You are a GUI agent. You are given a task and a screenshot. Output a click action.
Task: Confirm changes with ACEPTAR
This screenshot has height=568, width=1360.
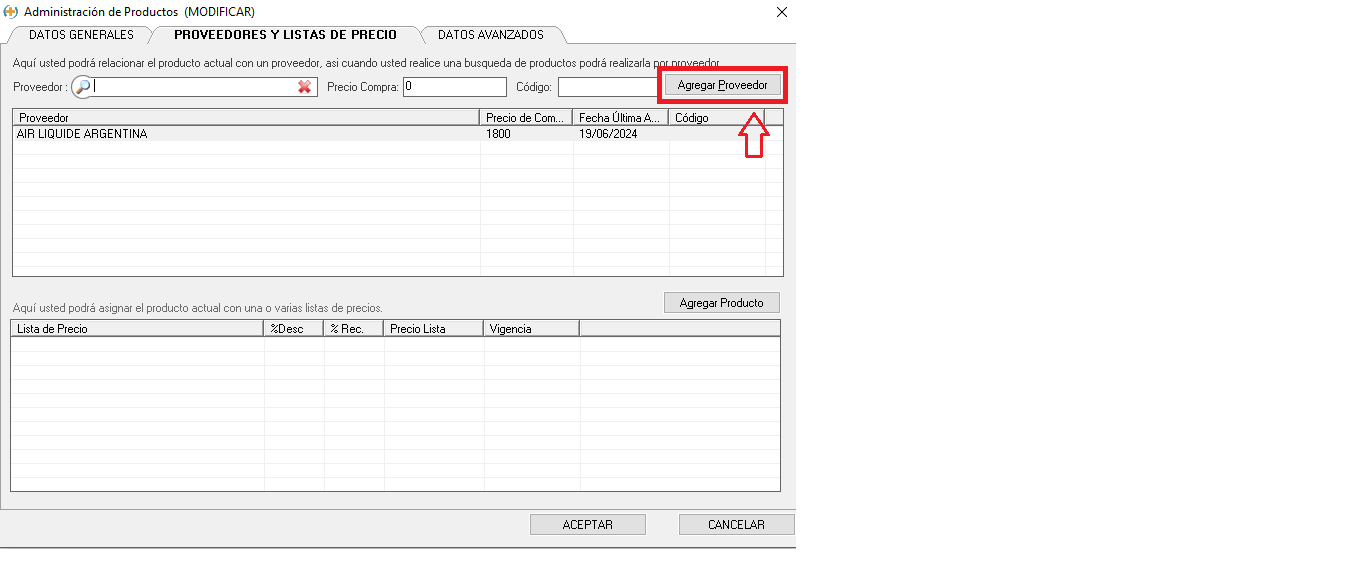pos(587,524)
